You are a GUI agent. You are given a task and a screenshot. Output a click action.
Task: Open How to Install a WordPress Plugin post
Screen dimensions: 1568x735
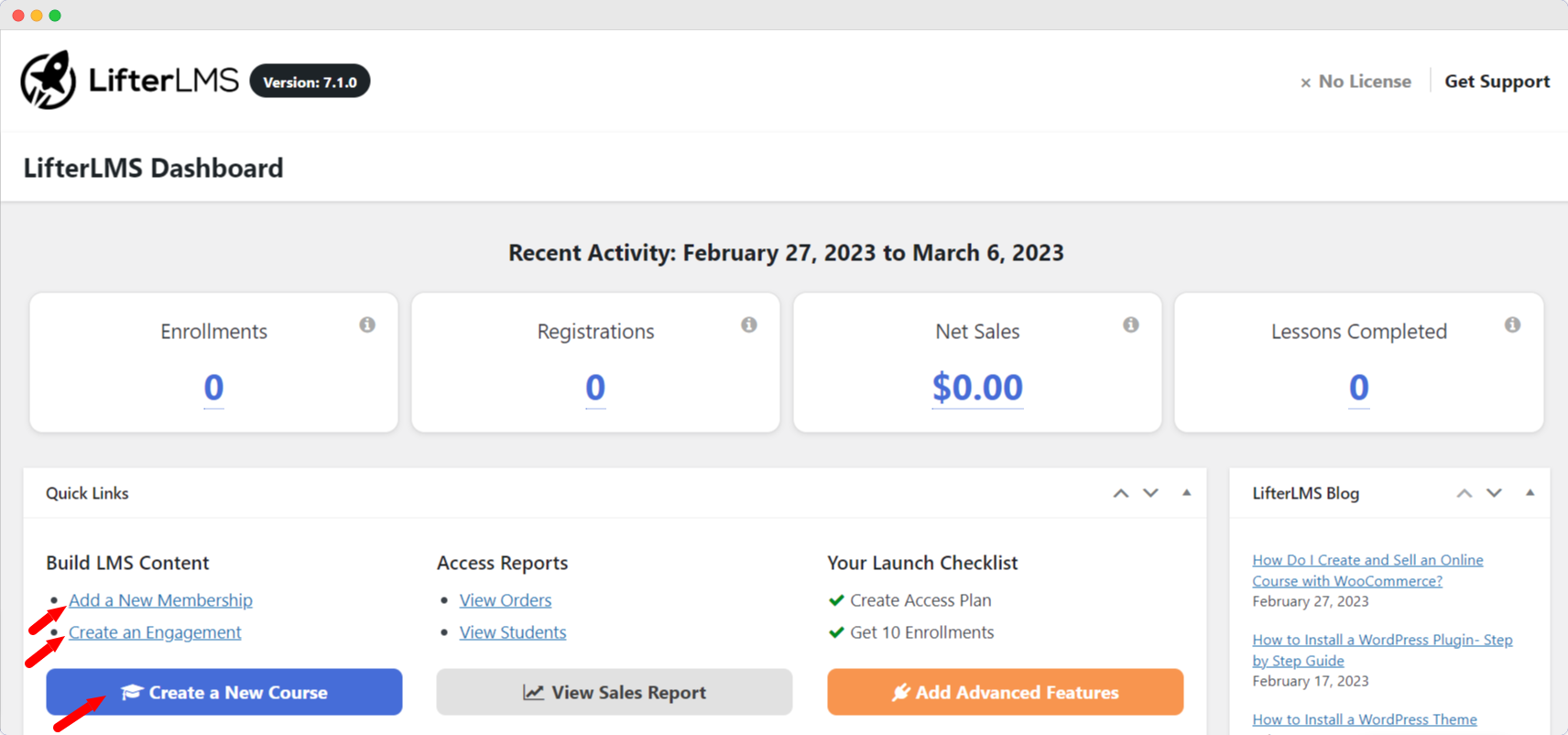coord(1382,650)
